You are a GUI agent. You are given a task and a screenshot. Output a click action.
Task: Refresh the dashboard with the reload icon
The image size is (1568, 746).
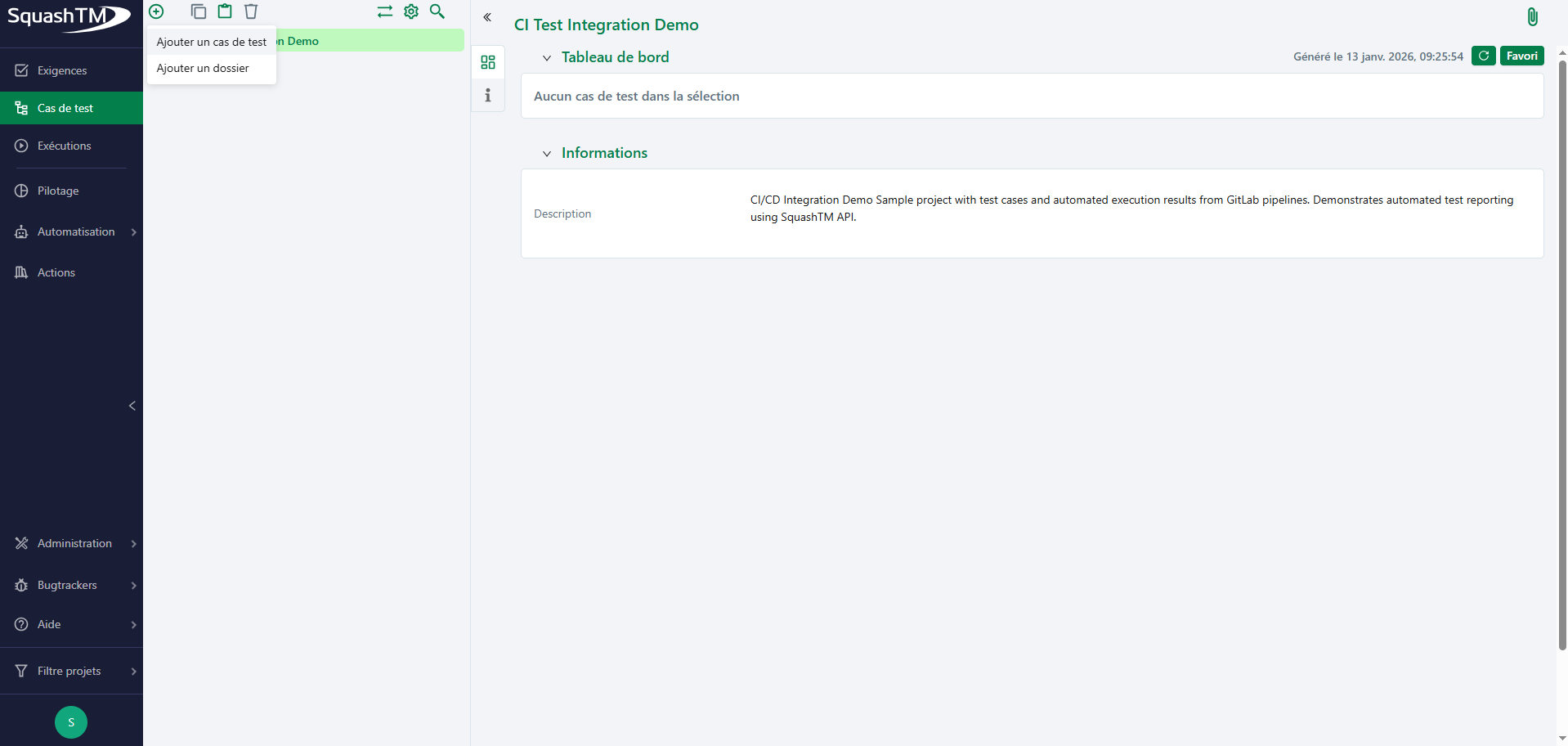point(1483,56)
